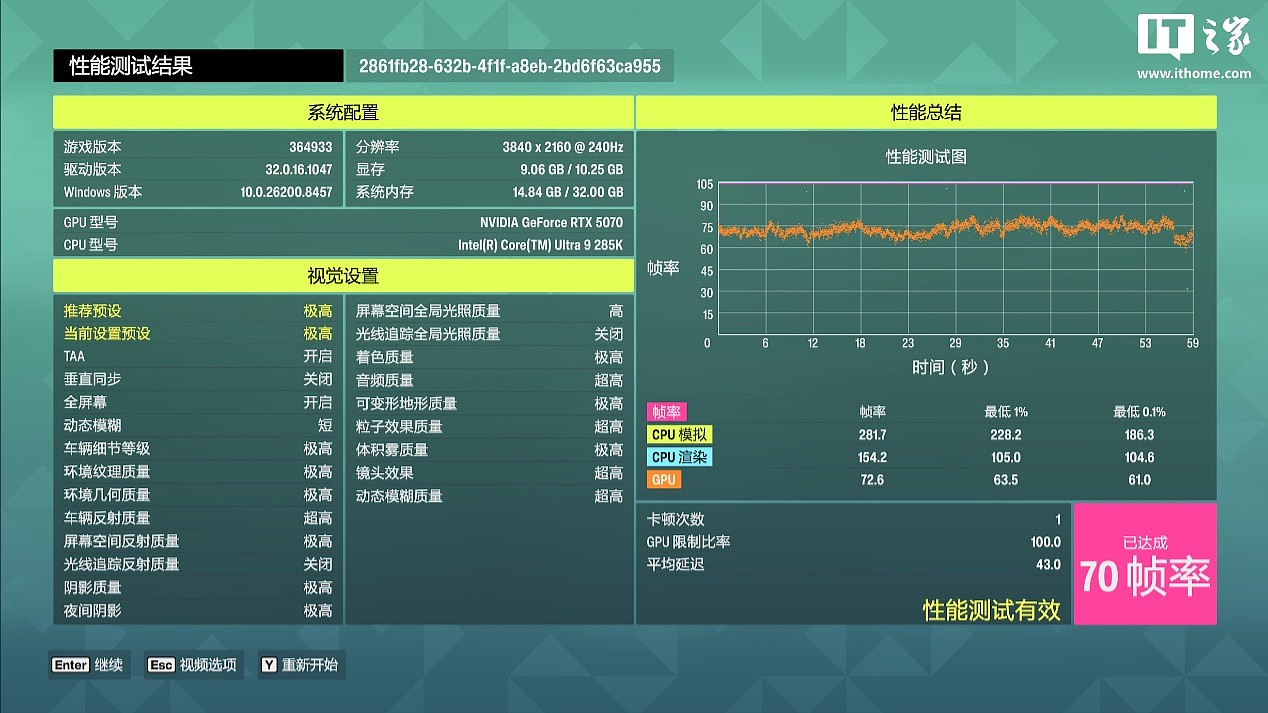
Task: Click VRAM value 9.06 GB / 10.25 GB
Action: pos(571,170)
